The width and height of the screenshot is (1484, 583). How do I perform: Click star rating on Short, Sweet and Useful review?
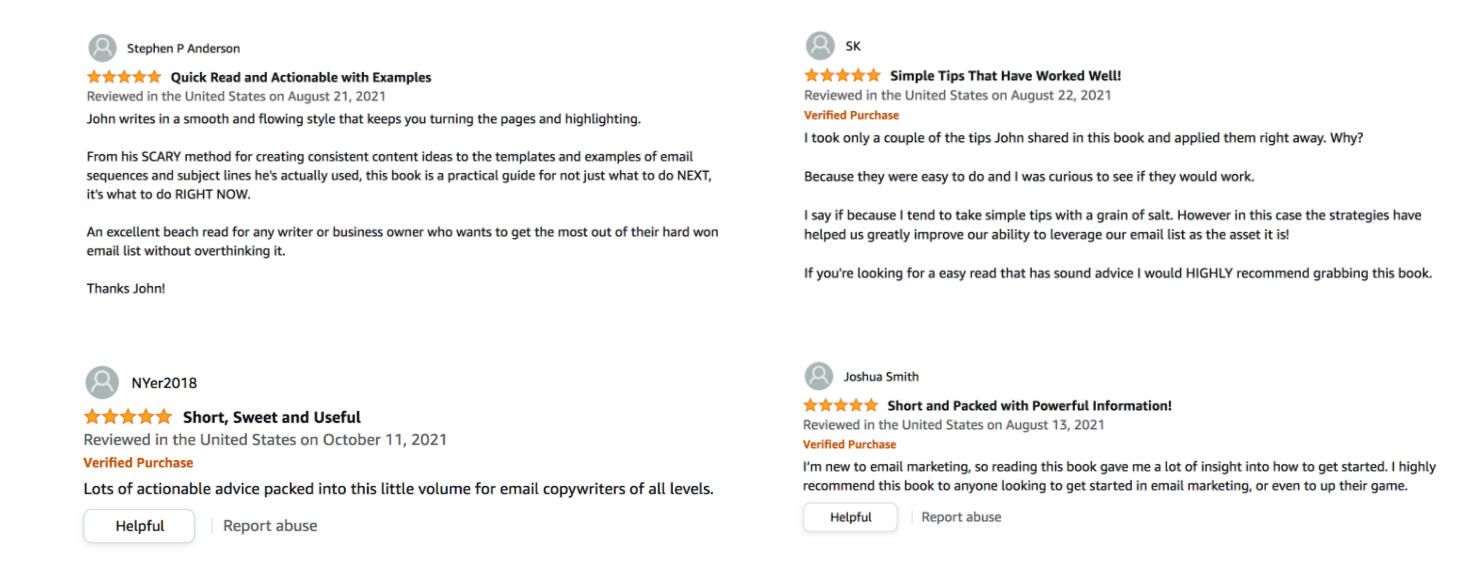[x=128, y=417]
